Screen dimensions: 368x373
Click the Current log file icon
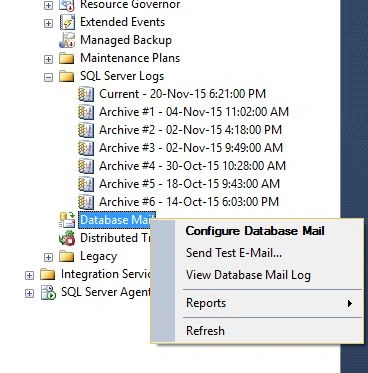click(x=86, y=94)
